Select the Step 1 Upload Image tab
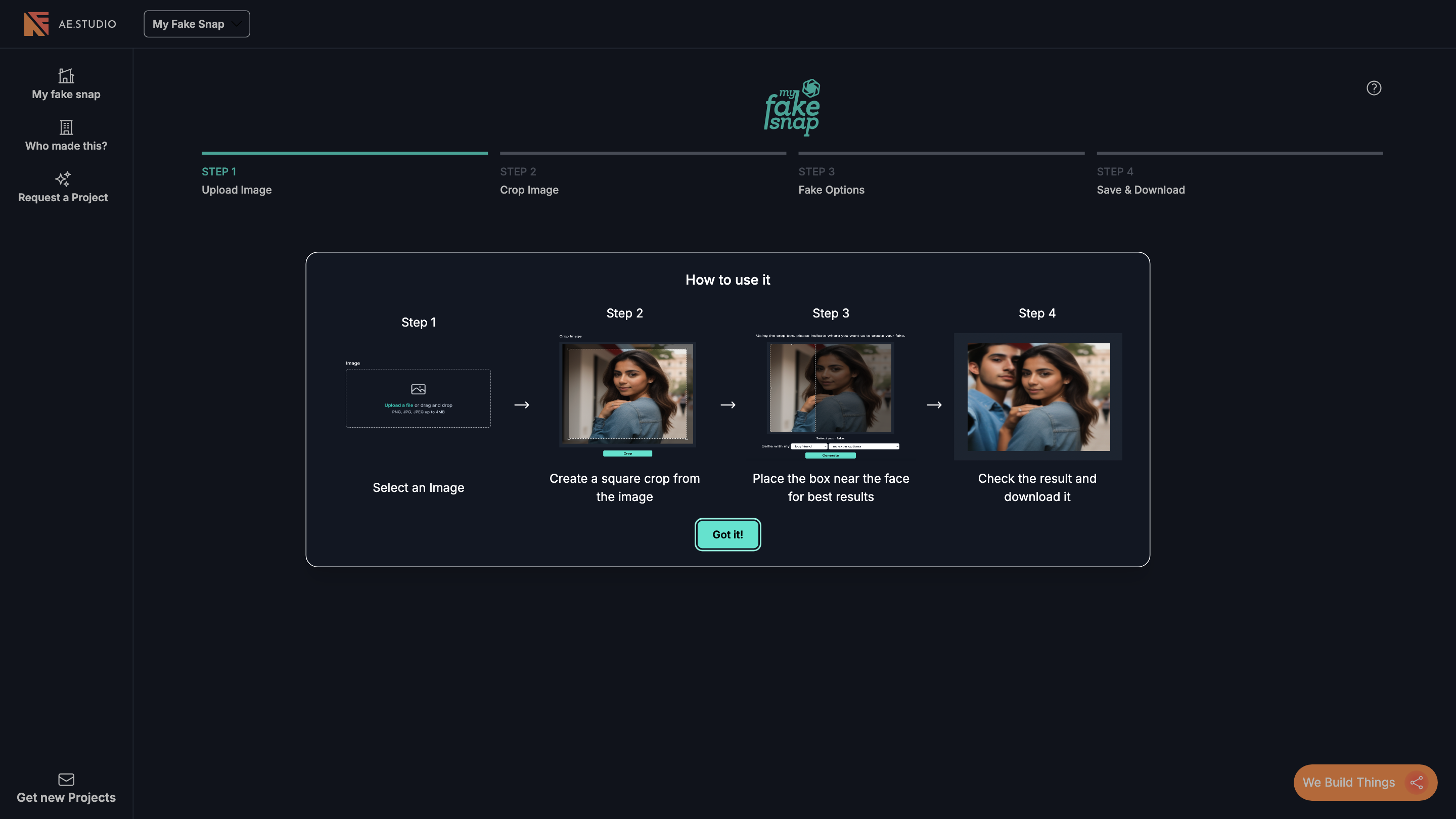This screenshot has width=1456, height=819. point(236,181)
